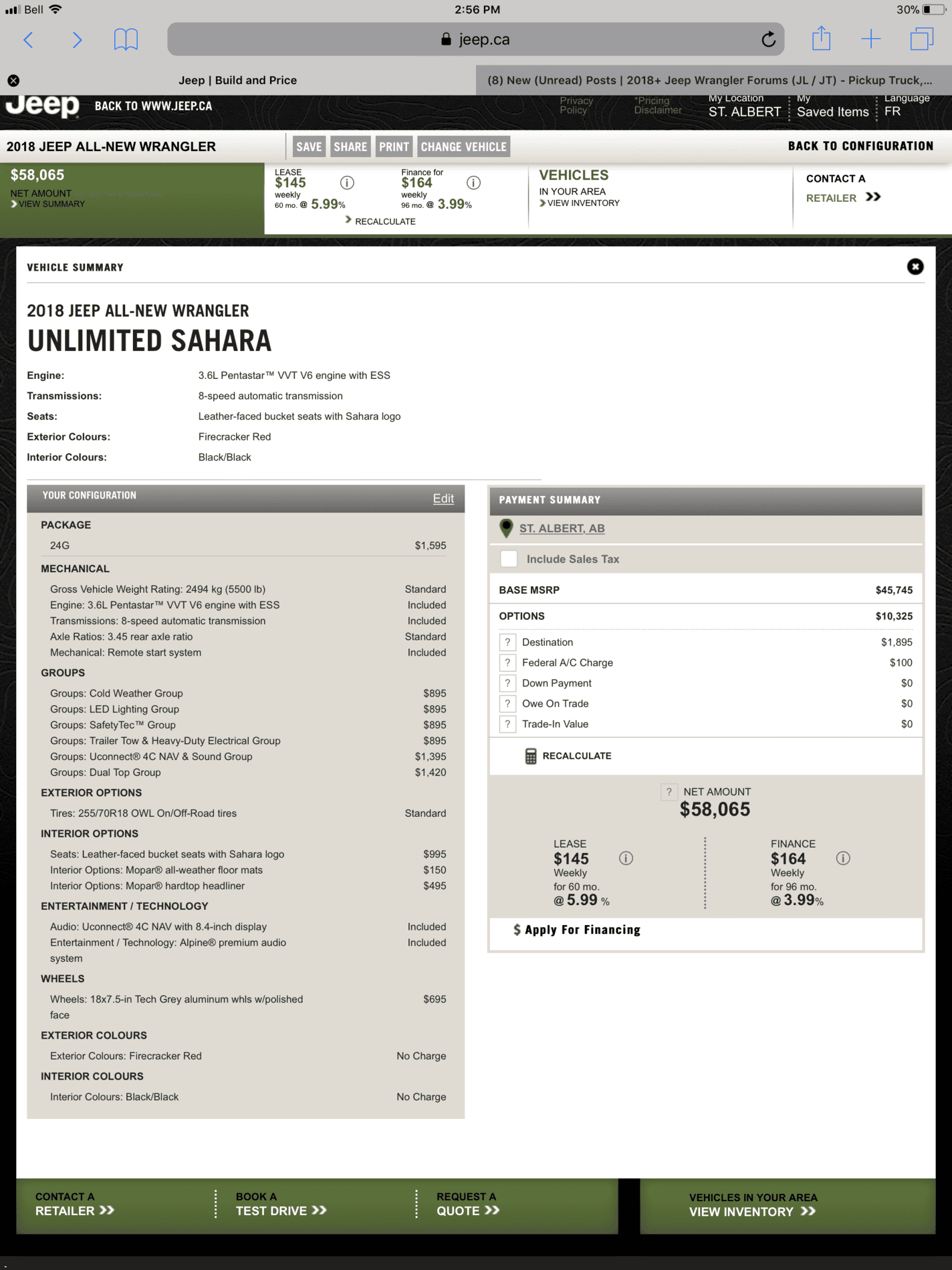Tap Safari back arrow

28,40
